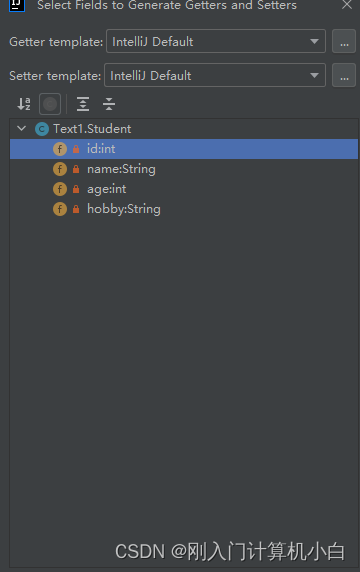Image resolution: width=360 pixels, height=572 pixels.
Task: Click the lock icon next to hobby:String
Action: [x=76, y=209]
